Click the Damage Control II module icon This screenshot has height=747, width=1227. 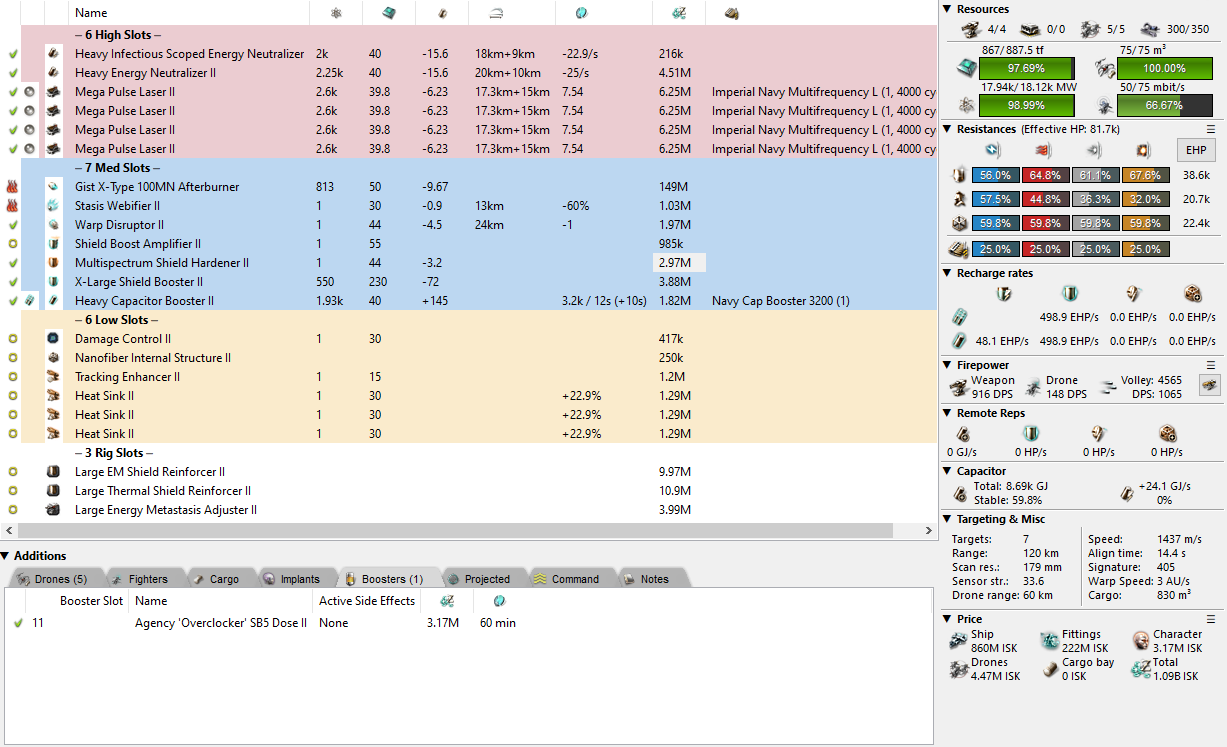click(53, 339)
